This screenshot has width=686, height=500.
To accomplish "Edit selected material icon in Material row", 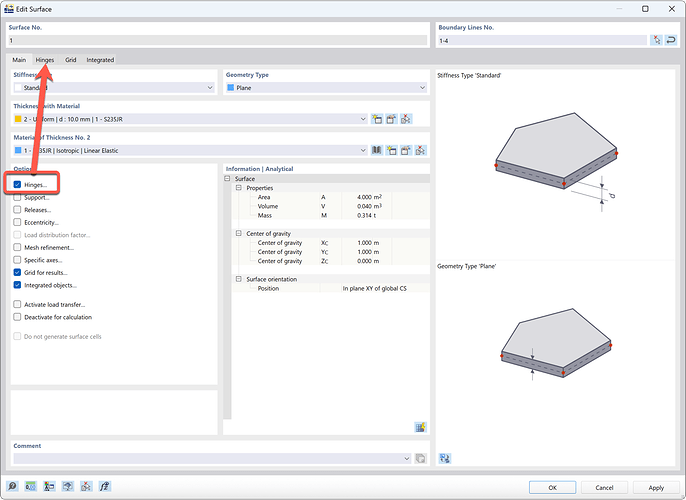I will click(406, 150).
